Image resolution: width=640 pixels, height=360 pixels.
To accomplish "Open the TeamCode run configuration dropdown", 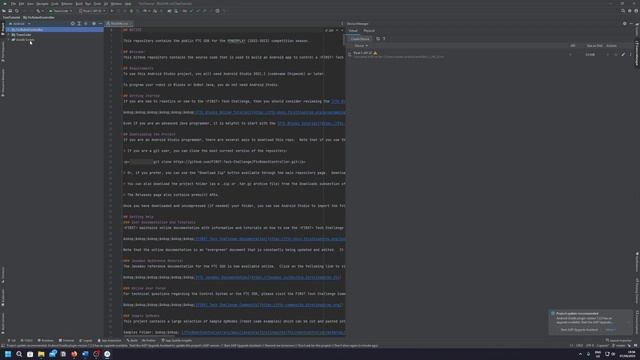I will (60, 11).
